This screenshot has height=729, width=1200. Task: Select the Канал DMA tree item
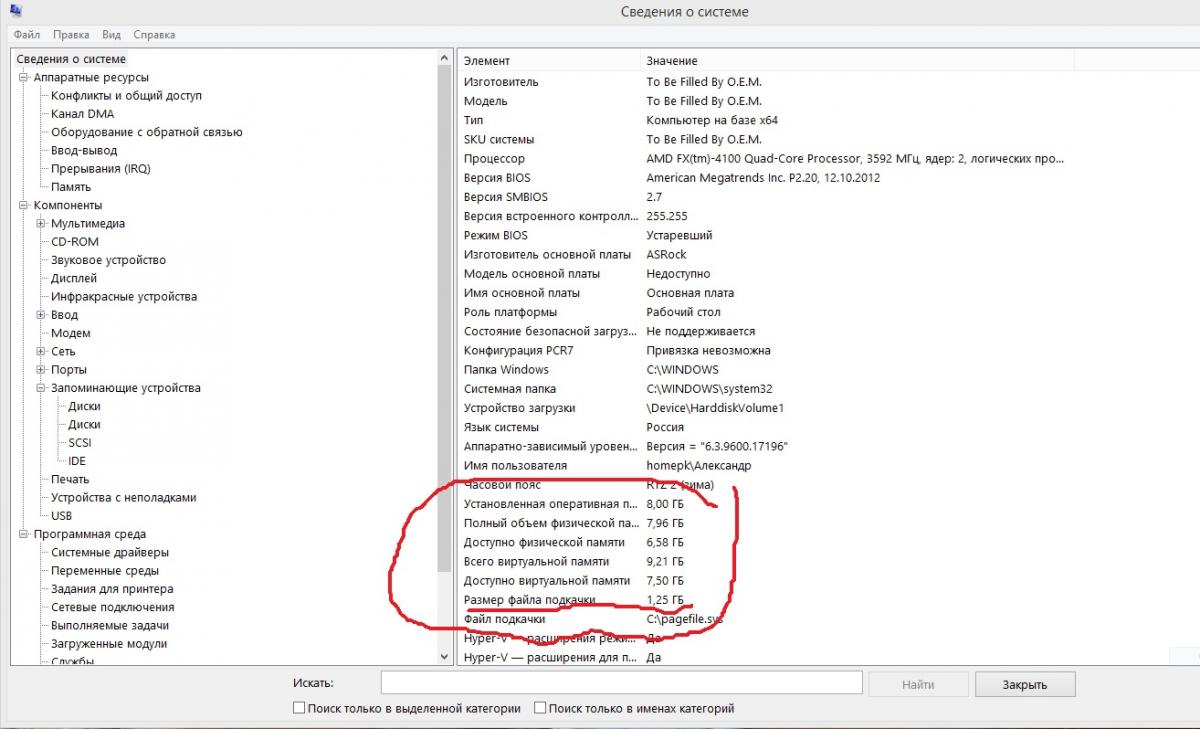tap(82, 114)
